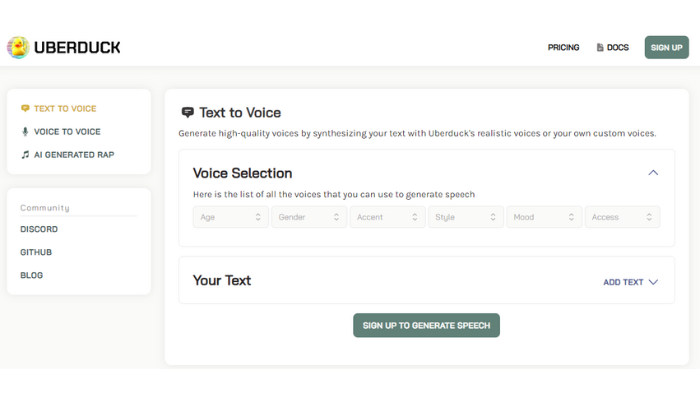
Task: Click the Uberduck duck logo icon
Action: (x=18, y=47)
